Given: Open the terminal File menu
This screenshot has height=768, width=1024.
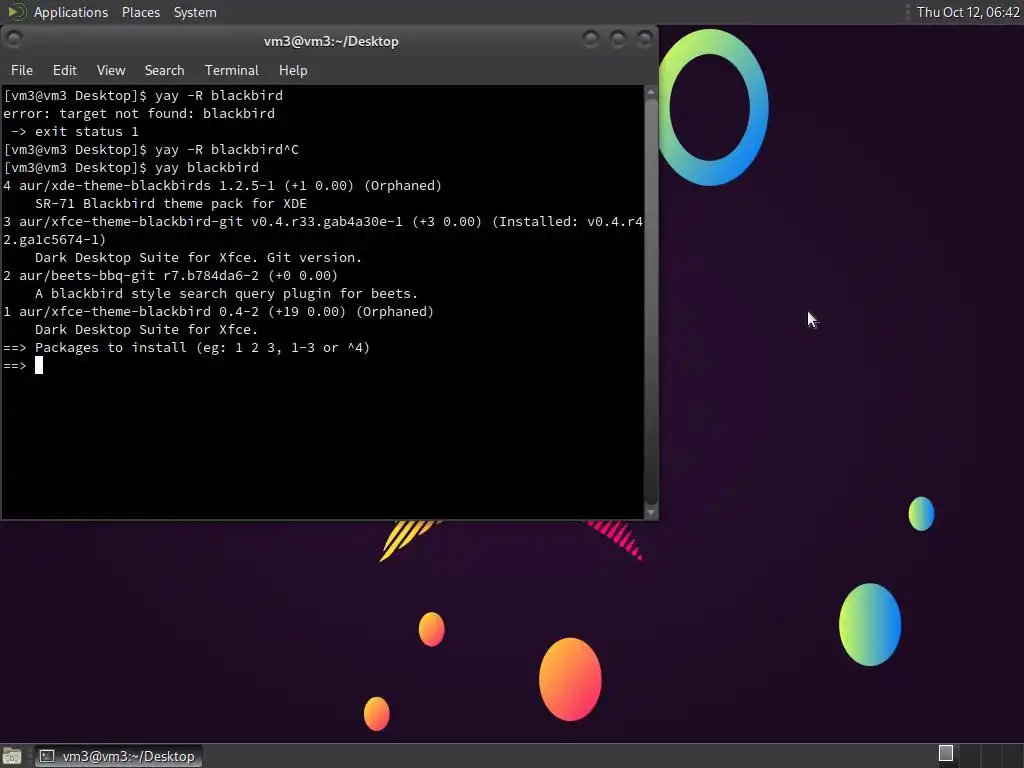Looking at the screenshot, I should pos(22,70).
